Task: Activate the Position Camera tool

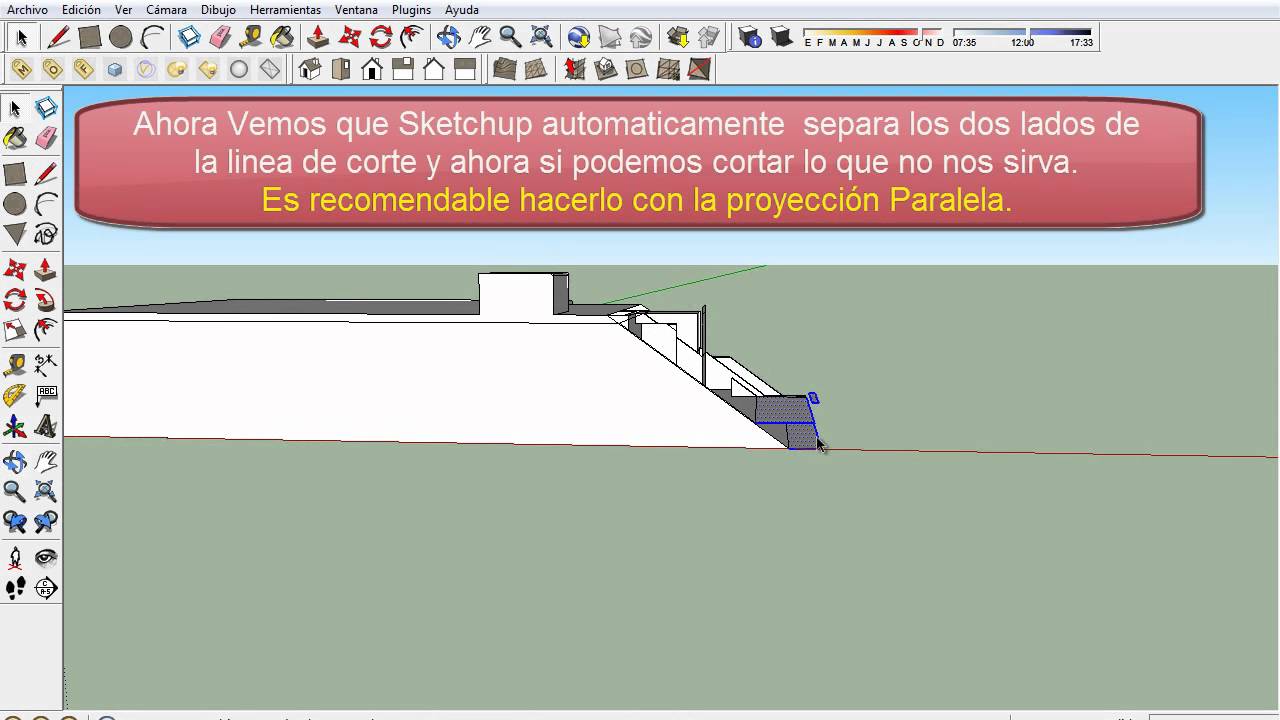Action: 15,557
